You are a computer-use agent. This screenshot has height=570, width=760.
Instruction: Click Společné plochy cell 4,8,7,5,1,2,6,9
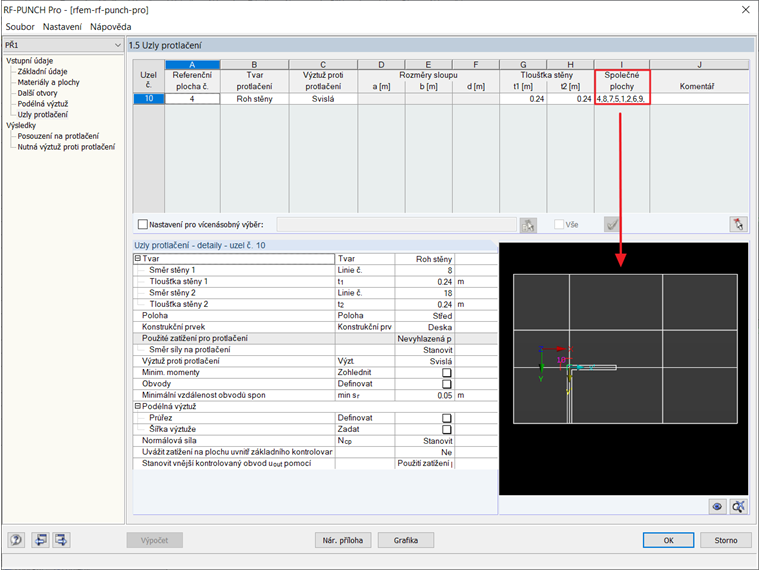click(x=621, y=99)
